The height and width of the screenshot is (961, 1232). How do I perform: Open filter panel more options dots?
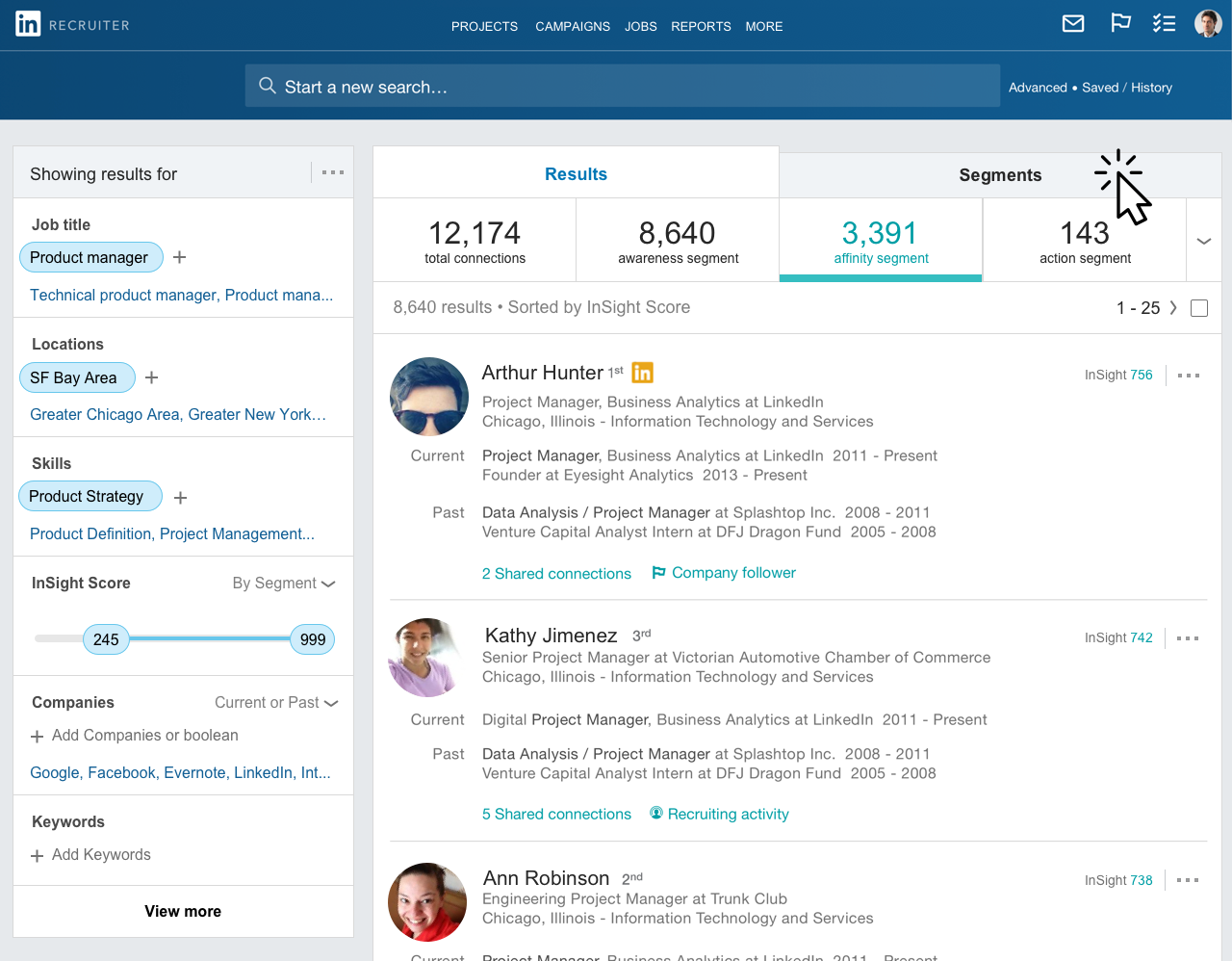coord(333,172)
